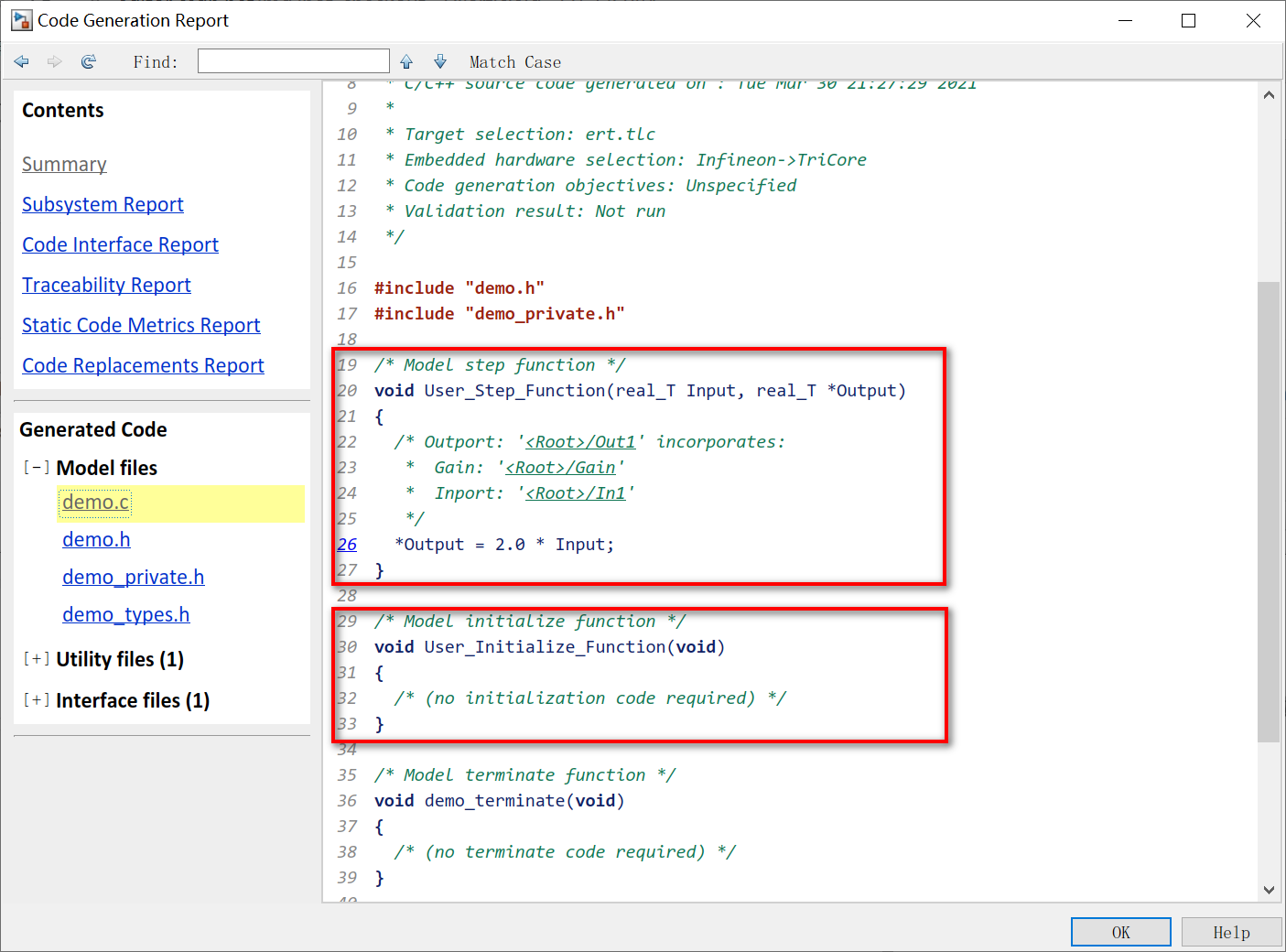Follow the <Root>/Out1 block link
Image resolution: width=1286 pixels, height=952 pixels.
click(580, 442)
